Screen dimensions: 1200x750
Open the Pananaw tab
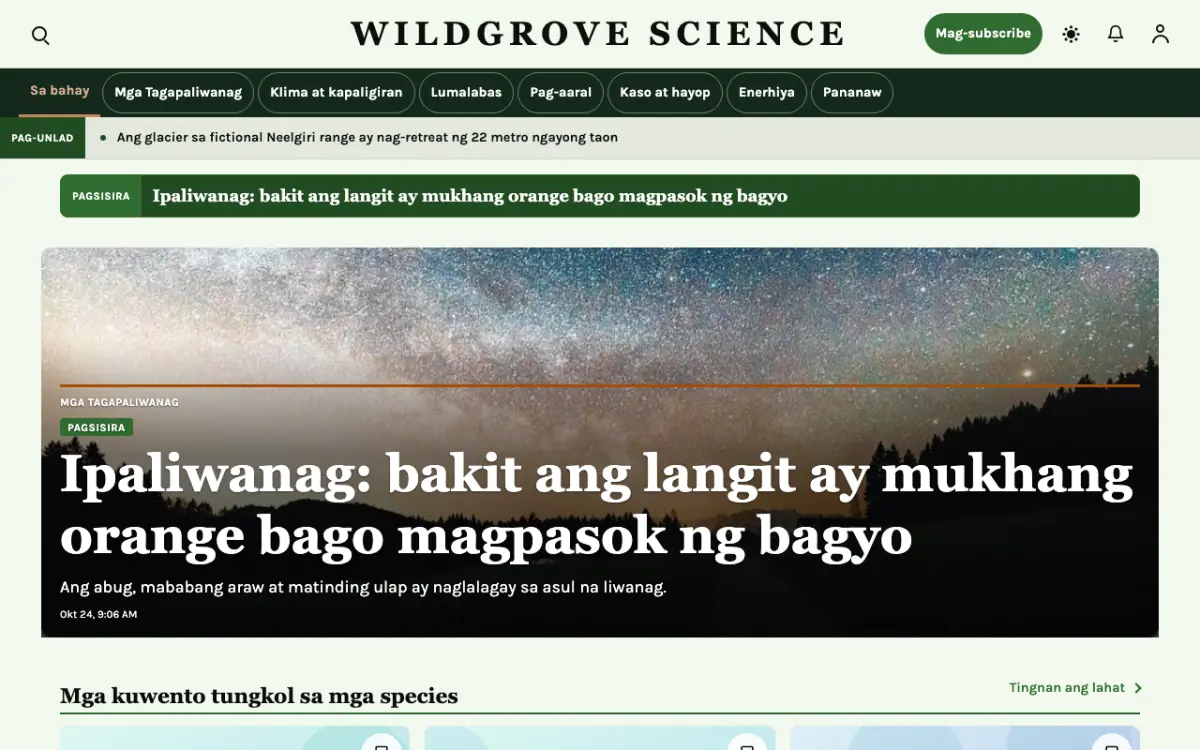pyautogui.click(x=852, y=92)
